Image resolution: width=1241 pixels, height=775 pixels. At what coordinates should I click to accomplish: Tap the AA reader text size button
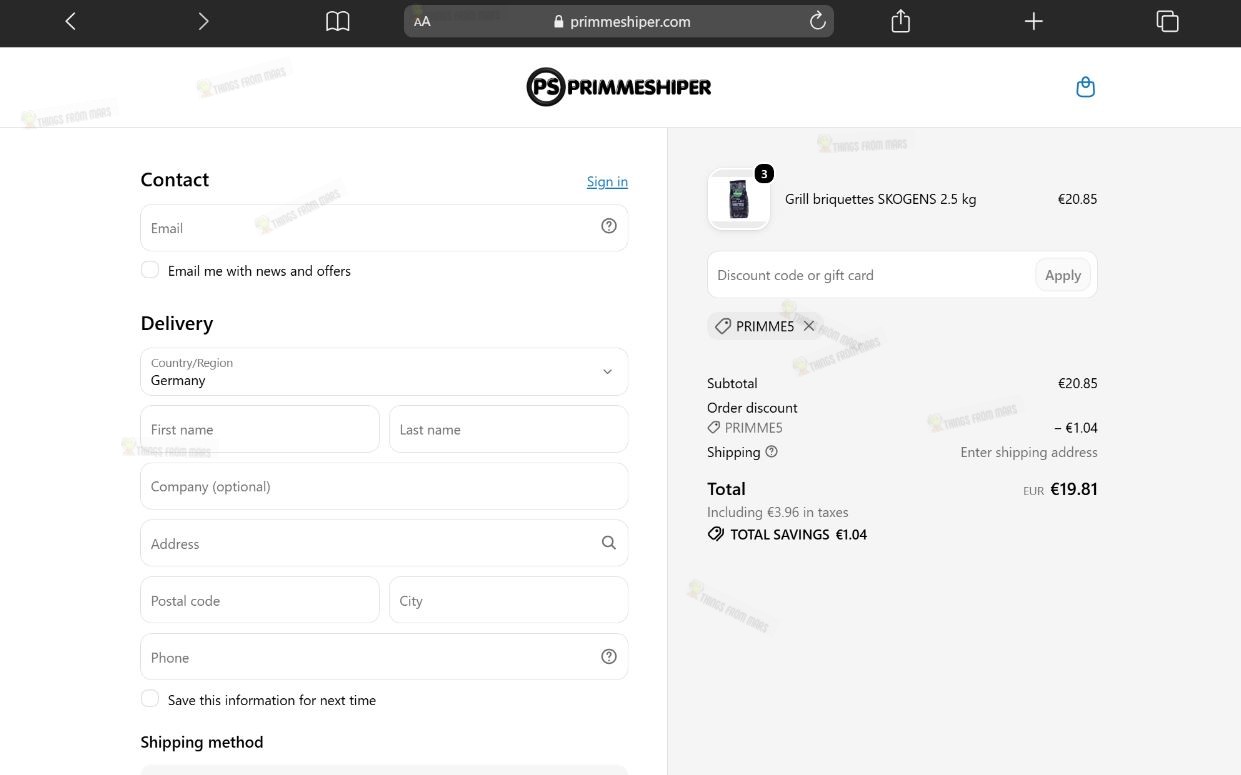[422, 21]
